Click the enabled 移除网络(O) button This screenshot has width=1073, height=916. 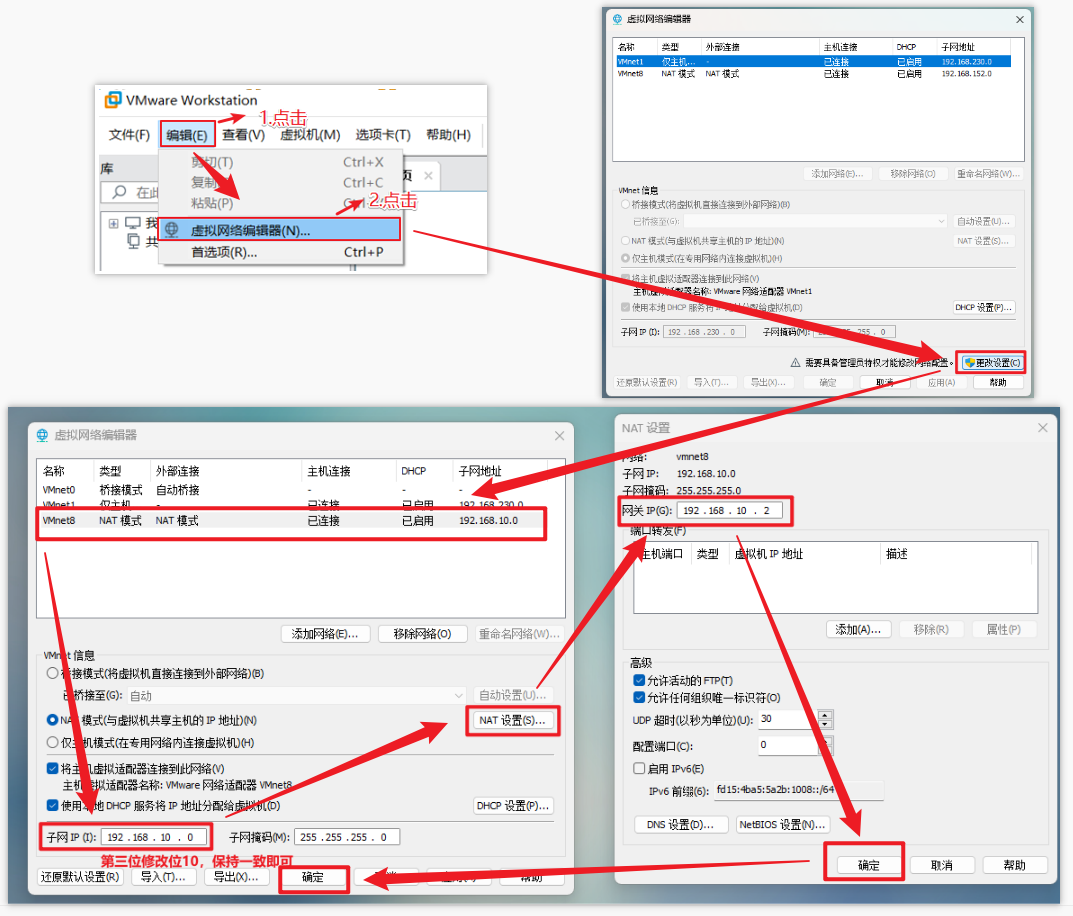pyautogui.click(x=422, y=634)
